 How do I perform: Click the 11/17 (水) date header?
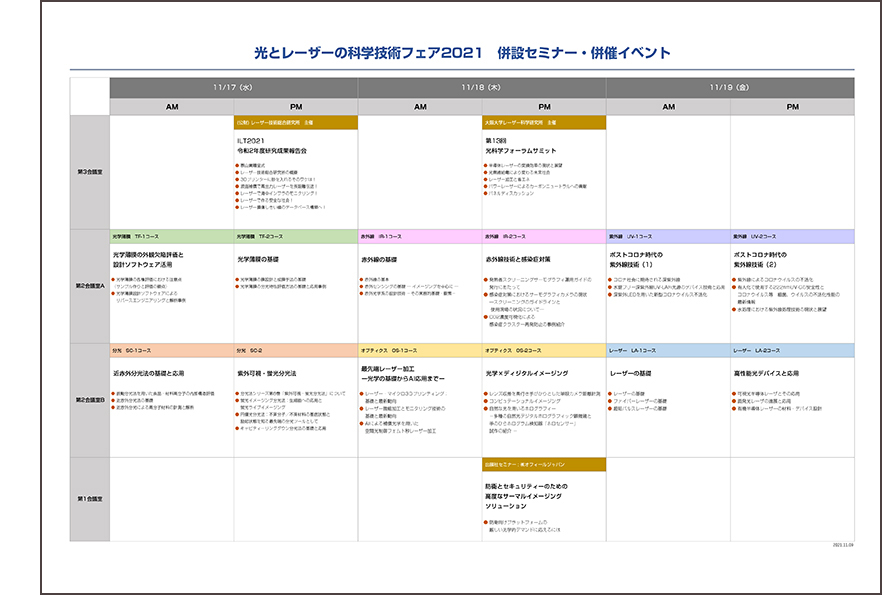233,87
